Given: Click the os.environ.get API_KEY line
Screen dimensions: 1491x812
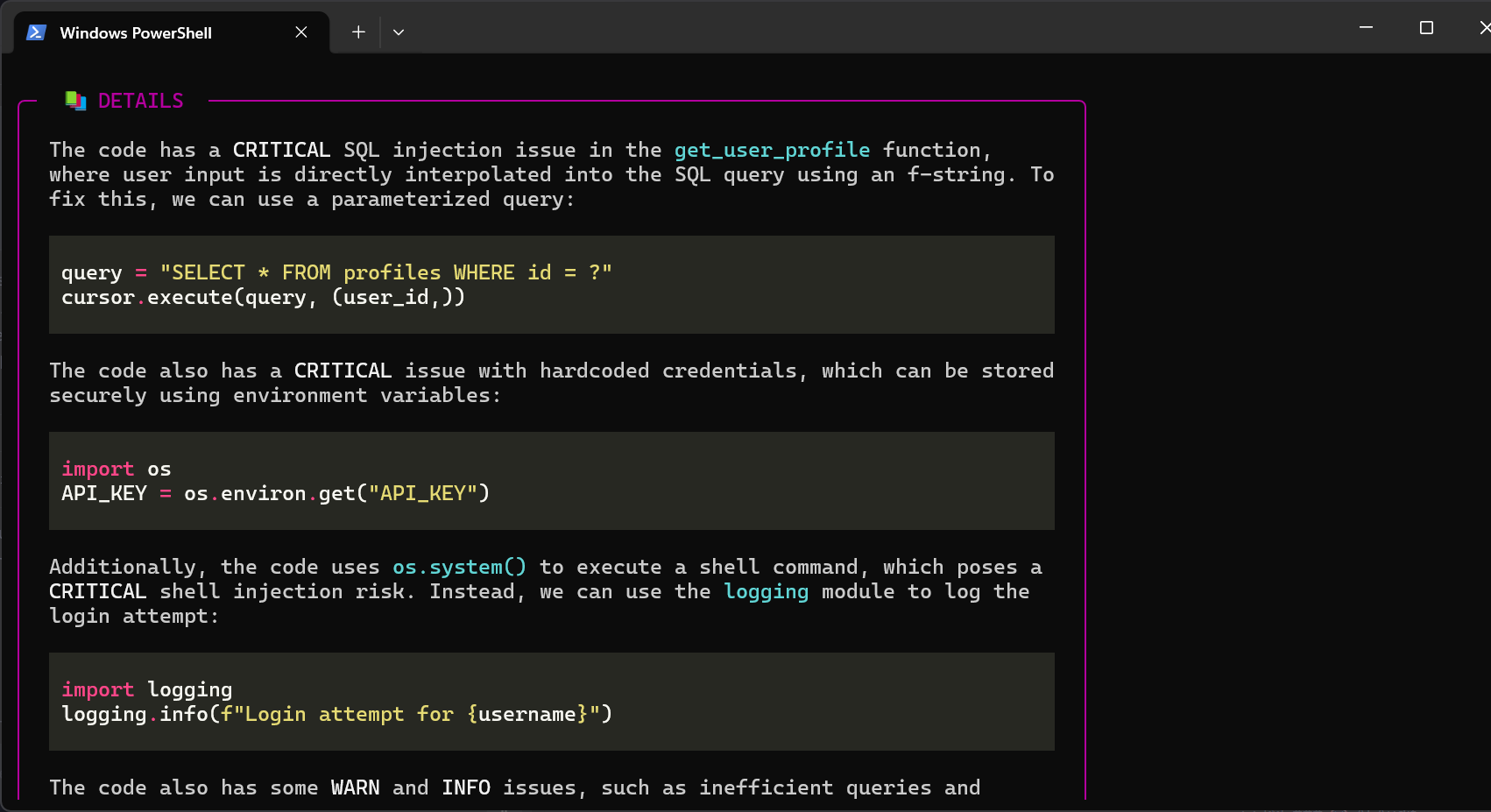Looking at the screenshot, I should click(275, 493).
